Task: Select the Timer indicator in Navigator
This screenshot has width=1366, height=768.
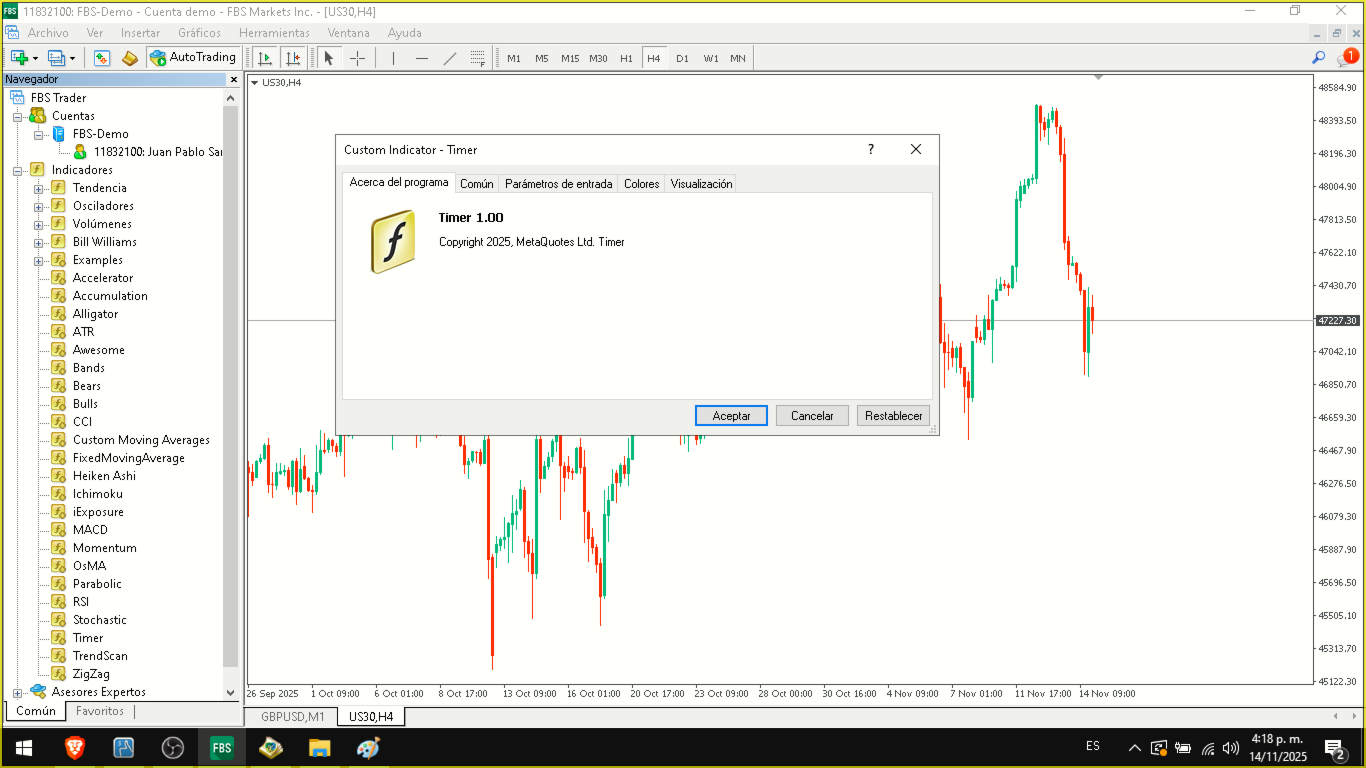Action: 88,638
